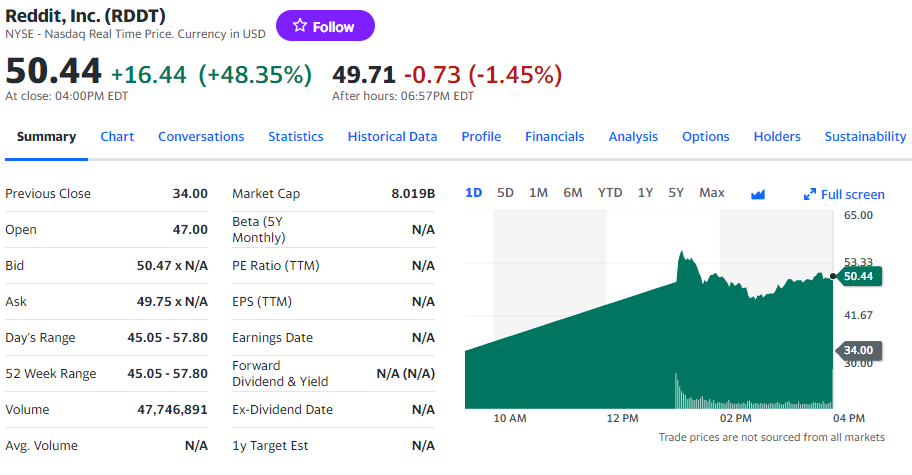Select the 5D chart range
Image resolution: width=912 pixels, height=475 pixels.
pos(505,192)
